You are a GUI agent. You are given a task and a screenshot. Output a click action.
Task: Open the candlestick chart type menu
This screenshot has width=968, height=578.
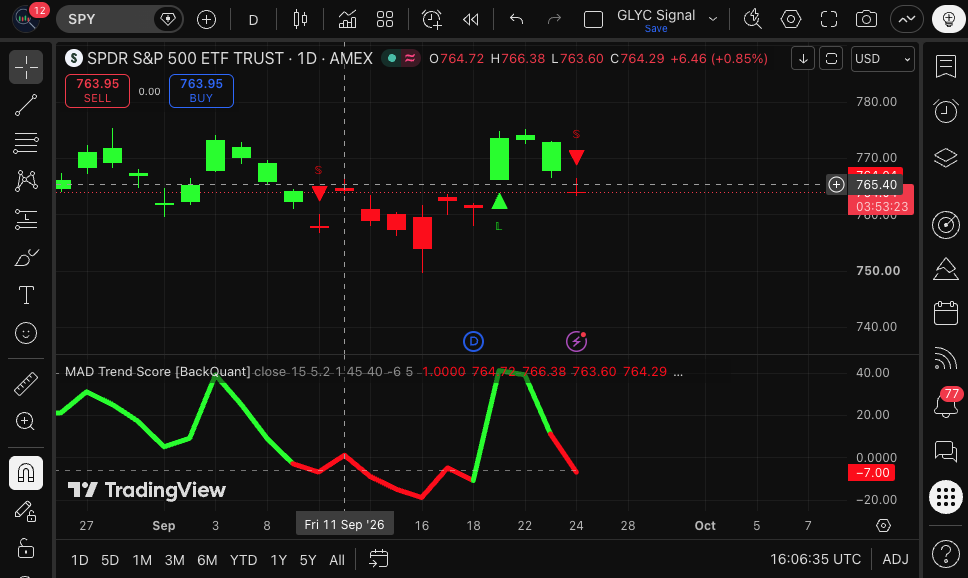(x=300, y=20)
